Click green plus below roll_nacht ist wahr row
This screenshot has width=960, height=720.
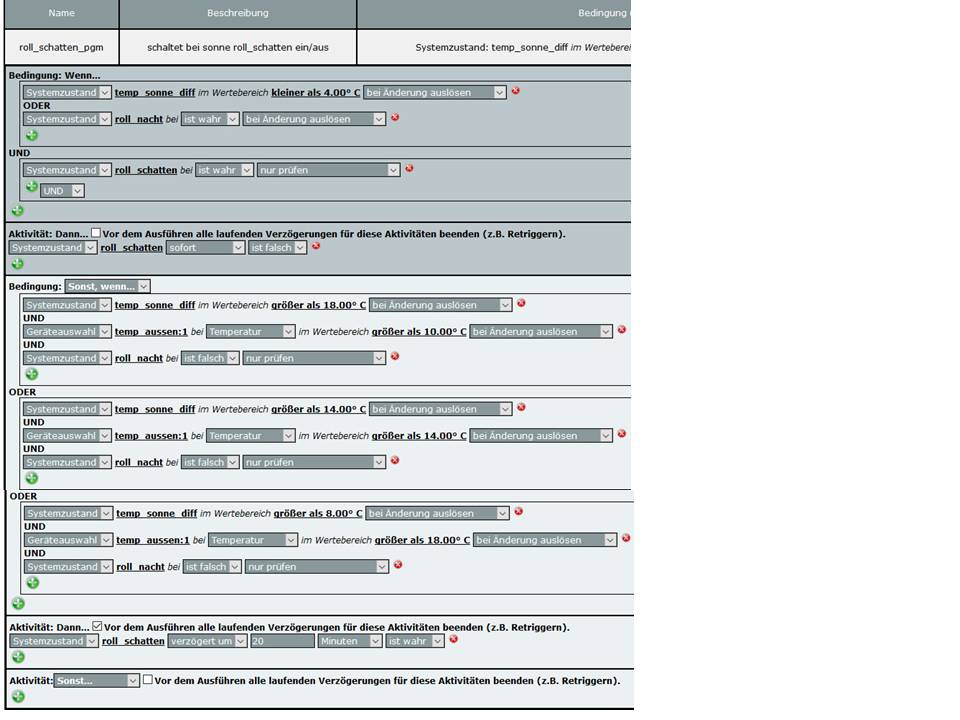tap(32, 135)
